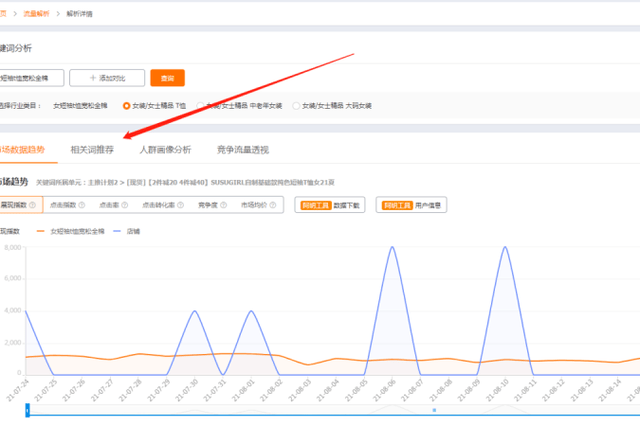Click the help icon beside 展现指数
640x426 pixels.
coord(33,205)
